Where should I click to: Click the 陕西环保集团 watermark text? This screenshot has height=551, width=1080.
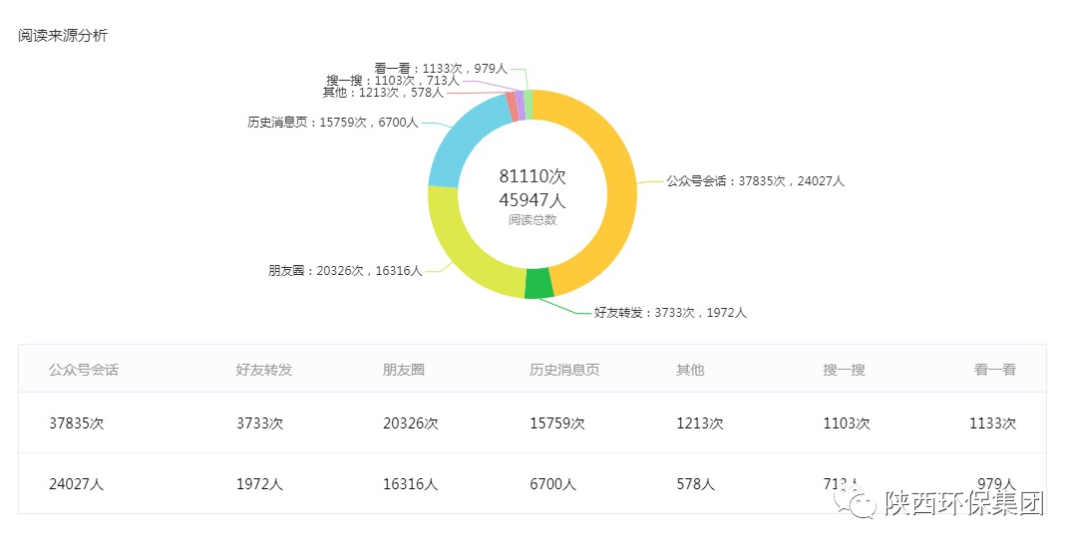point(964,503)
